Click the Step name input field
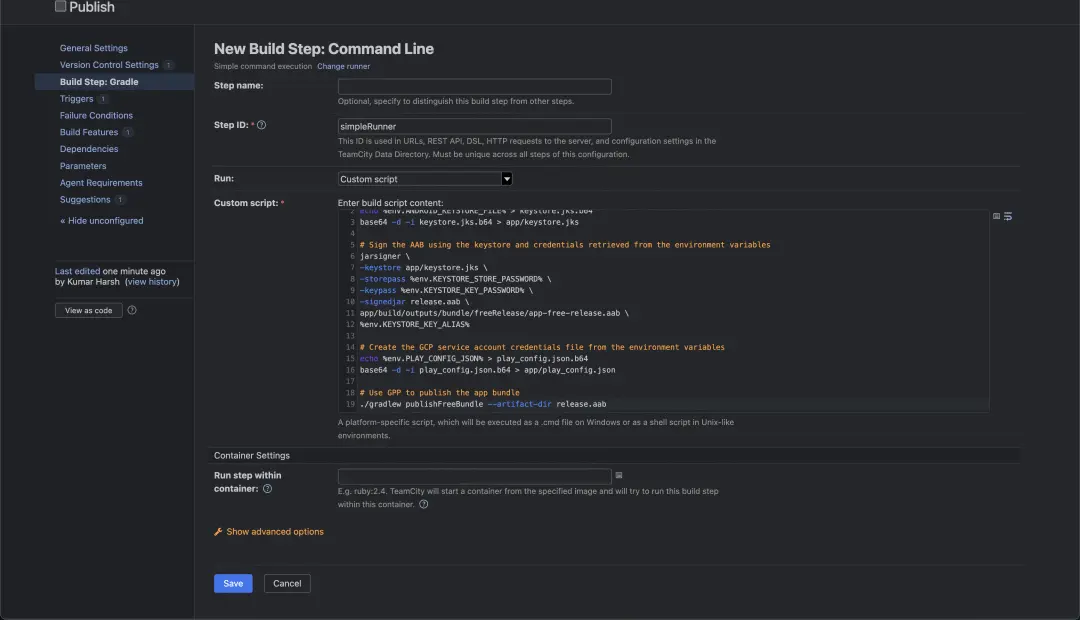 (474, 87)
